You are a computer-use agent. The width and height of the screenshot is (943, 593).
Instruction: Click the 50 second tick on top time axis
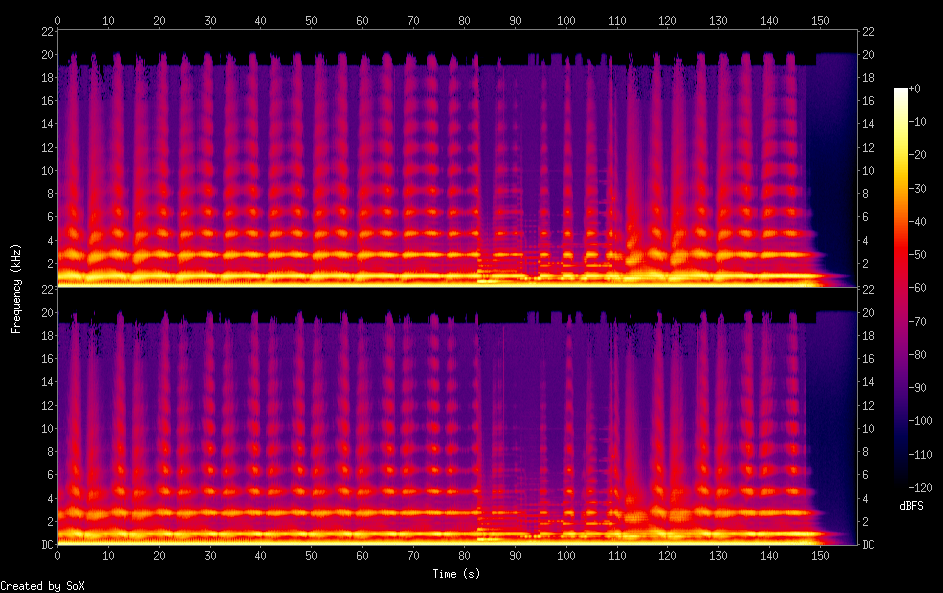click(312, 19)
